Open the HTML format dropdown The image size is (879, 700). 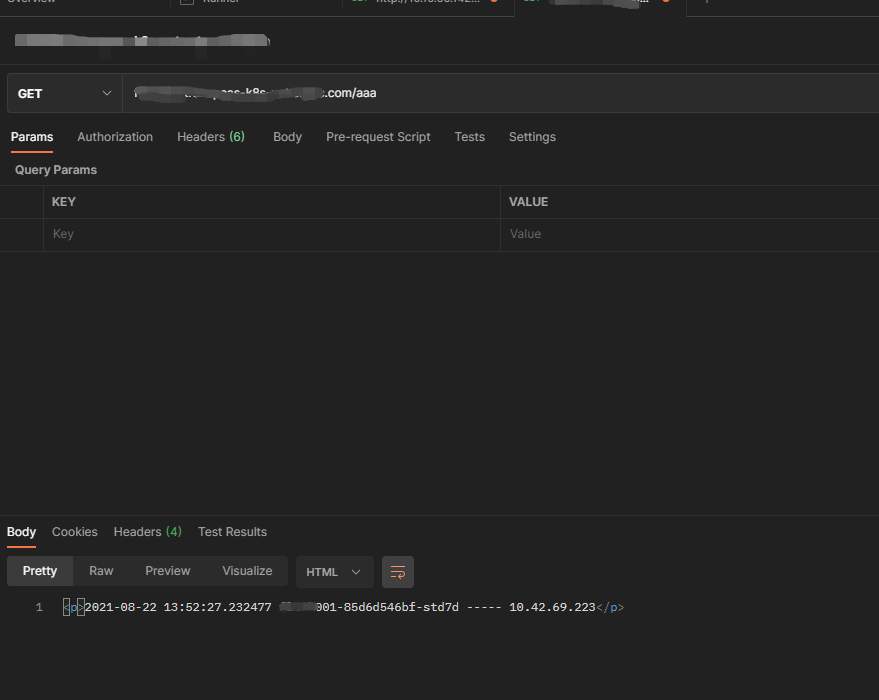coord(335,572)
